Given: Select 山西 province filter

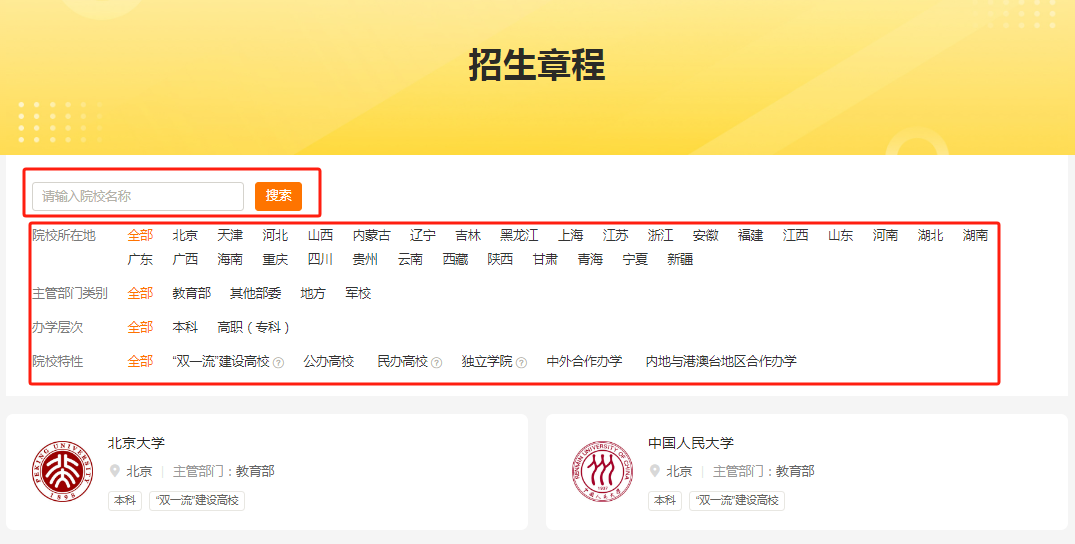Looking at the screenshot, I should point(320,235).
